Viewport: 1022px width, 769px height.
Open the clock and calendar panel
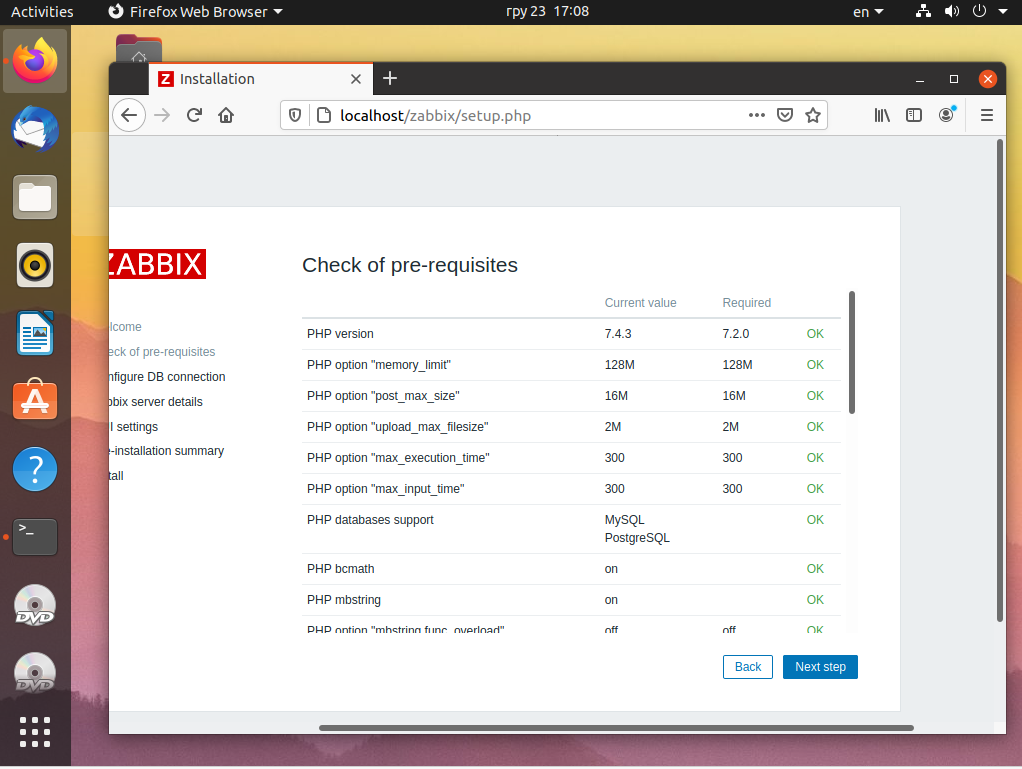point(548,12)
